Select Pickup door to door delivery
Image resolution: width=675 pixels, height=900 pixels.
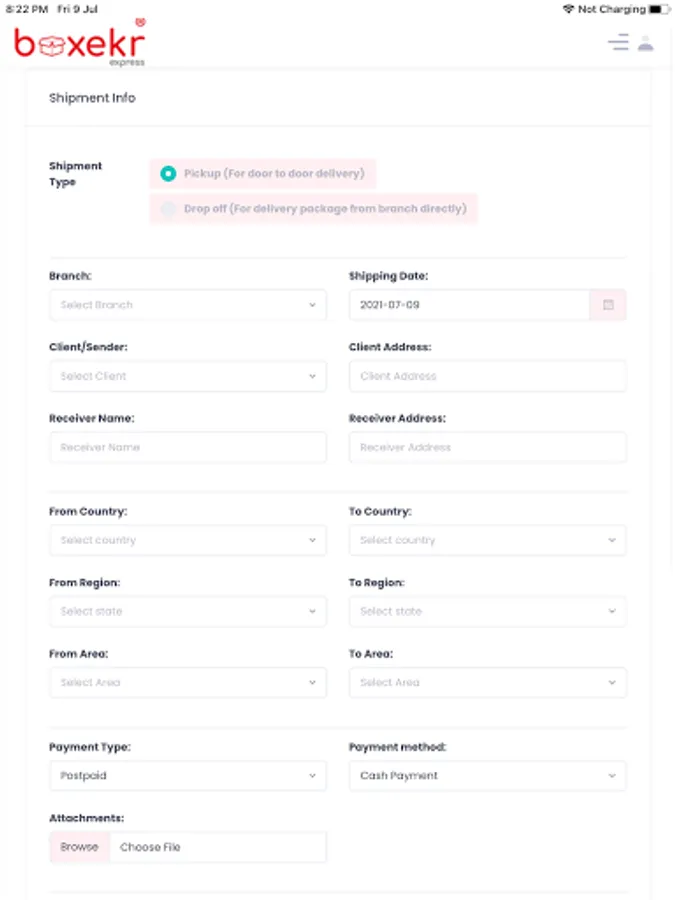(169, 174)
